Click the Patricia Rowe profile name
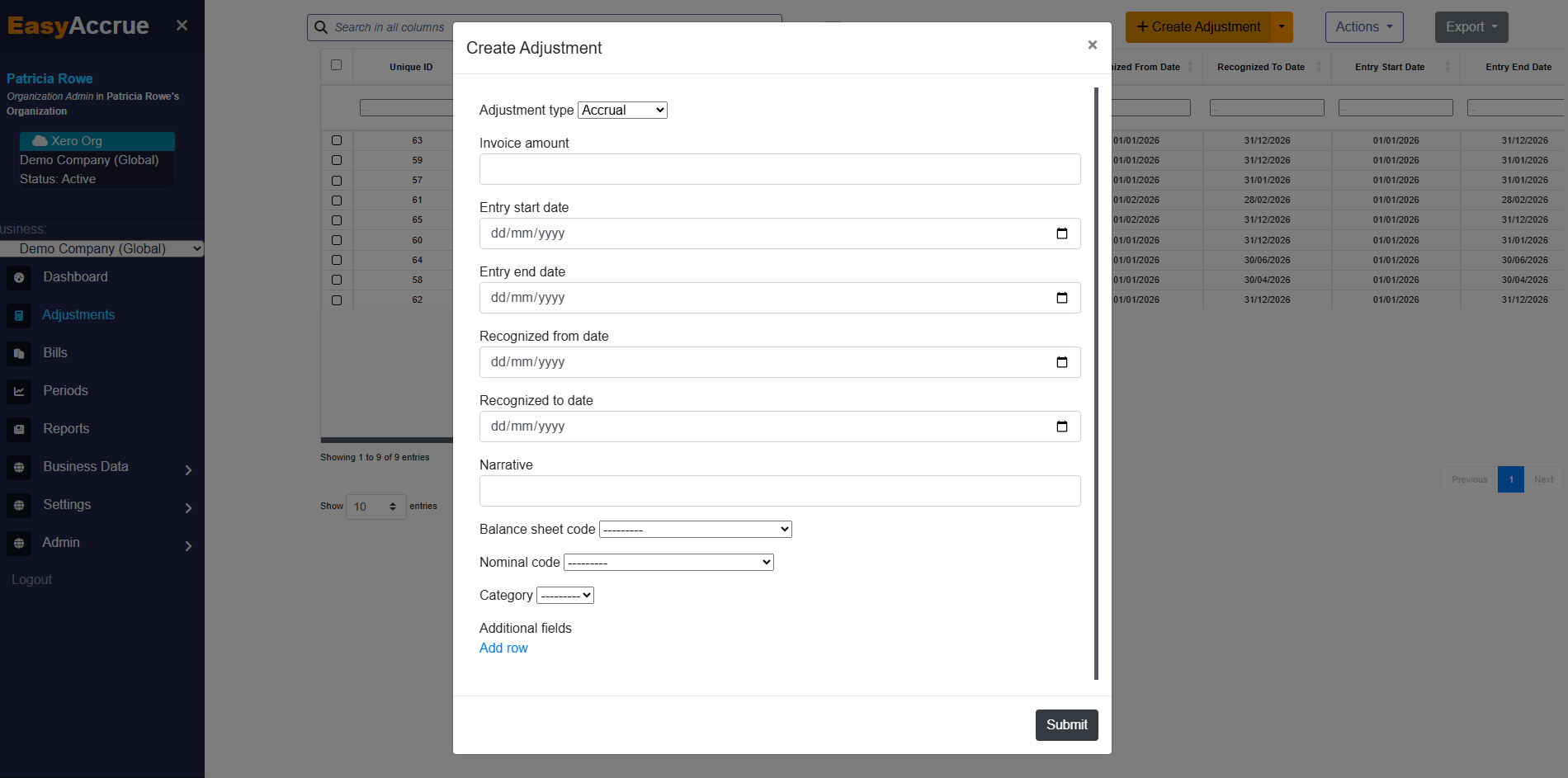This screenshot has width=1568, height=778. (x=50, y=78)
